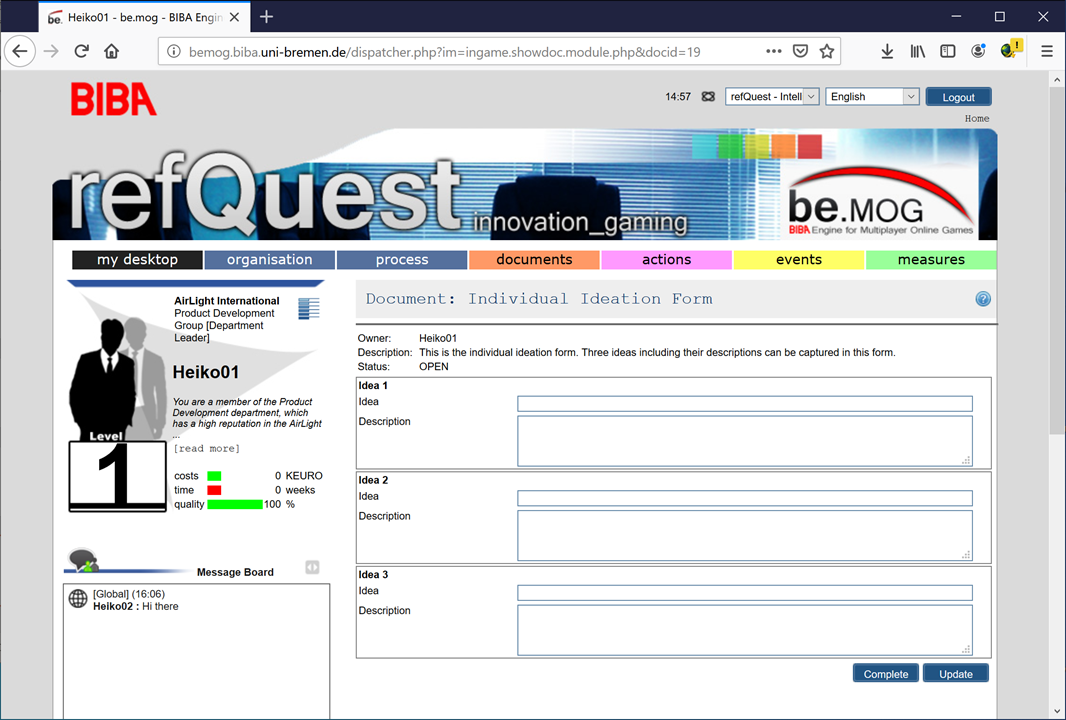Viewport: 1066px width, 720px height.
Task: Click the blue bar chart icon near AirLight International
Action: [x=309, y=308]
